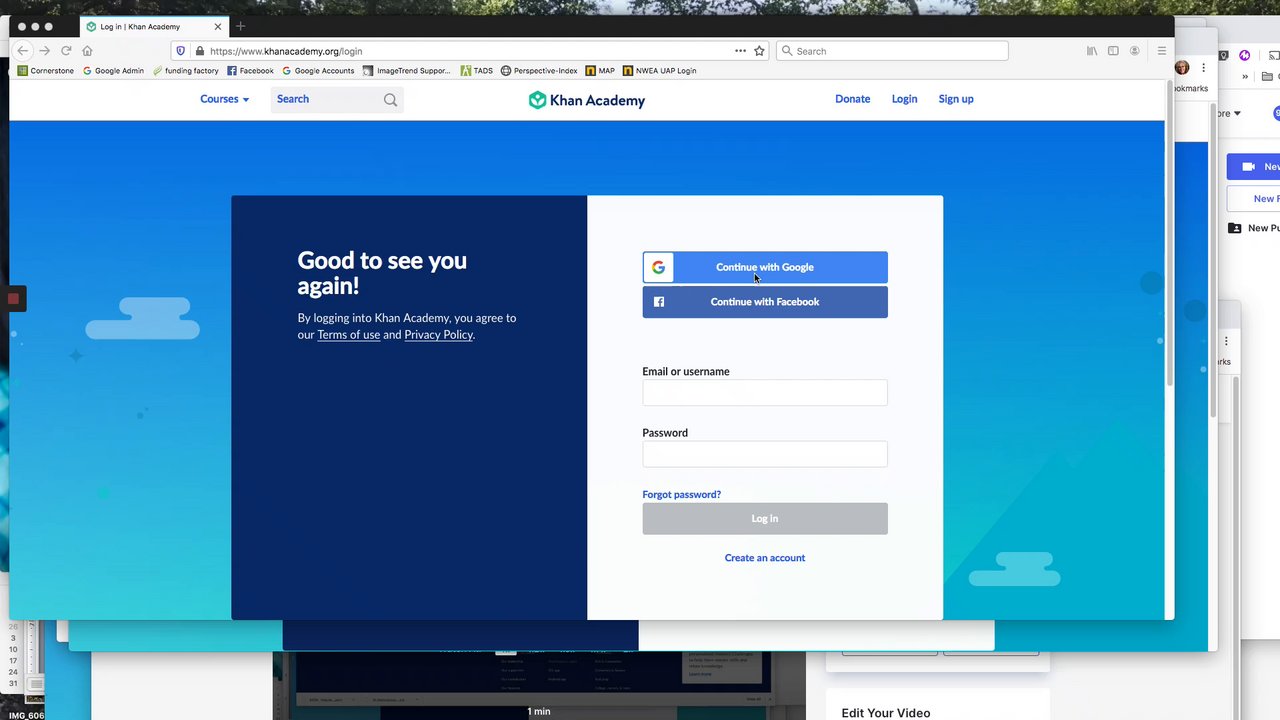
Task: Open the Perspective-Index bookmark
Action: click(539, 71)
